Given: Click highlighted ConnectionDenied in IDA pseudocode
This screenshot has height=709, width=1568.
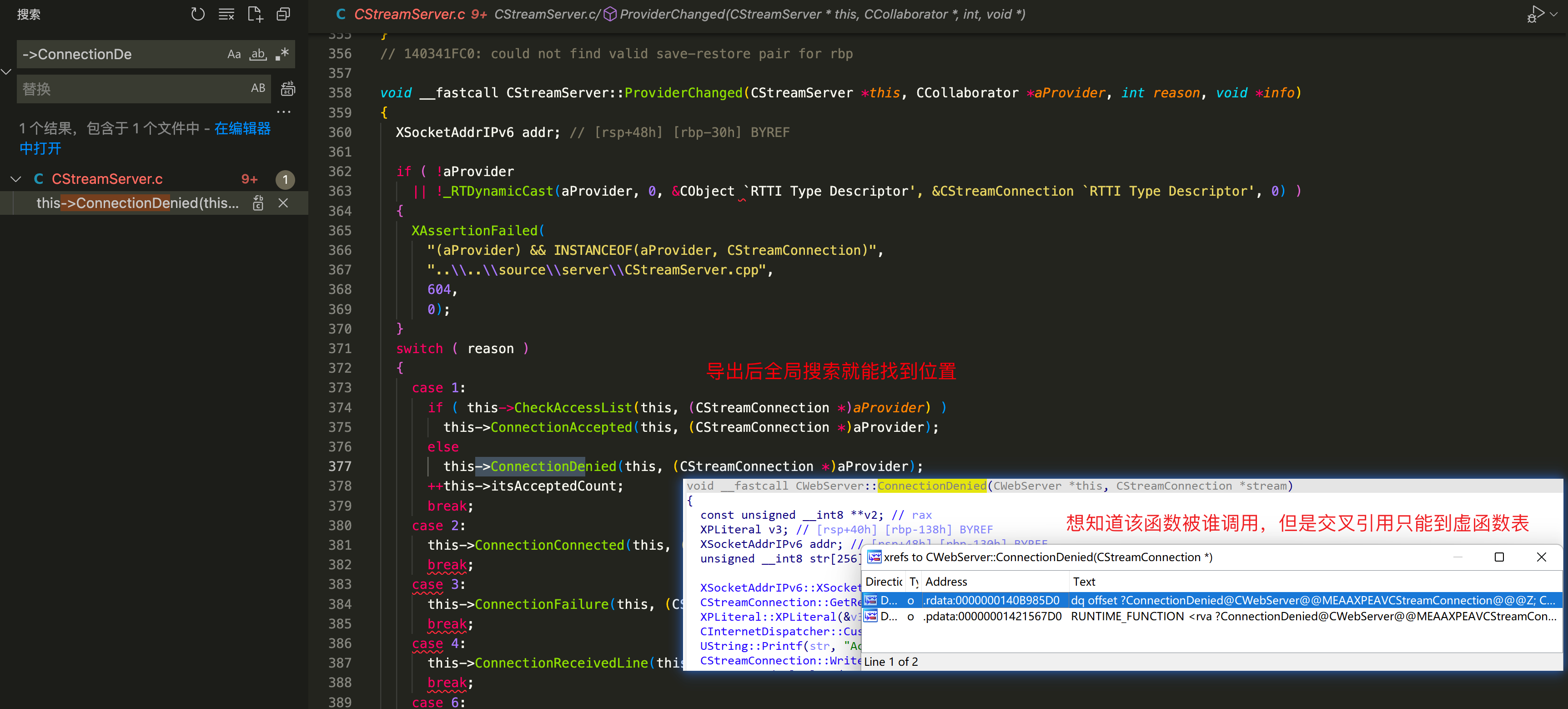Looking at the screenshot, I should 931,486.
